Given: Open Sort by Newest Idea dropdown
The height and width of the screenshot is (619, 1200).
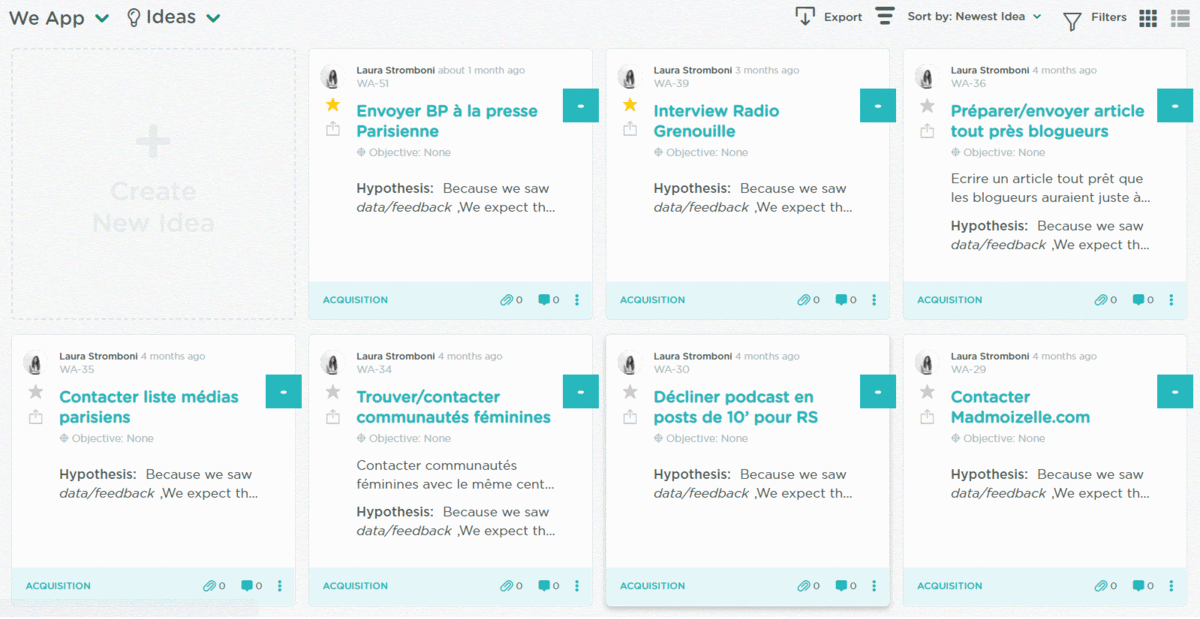Looking at the screenshot, I should (974, 17).
